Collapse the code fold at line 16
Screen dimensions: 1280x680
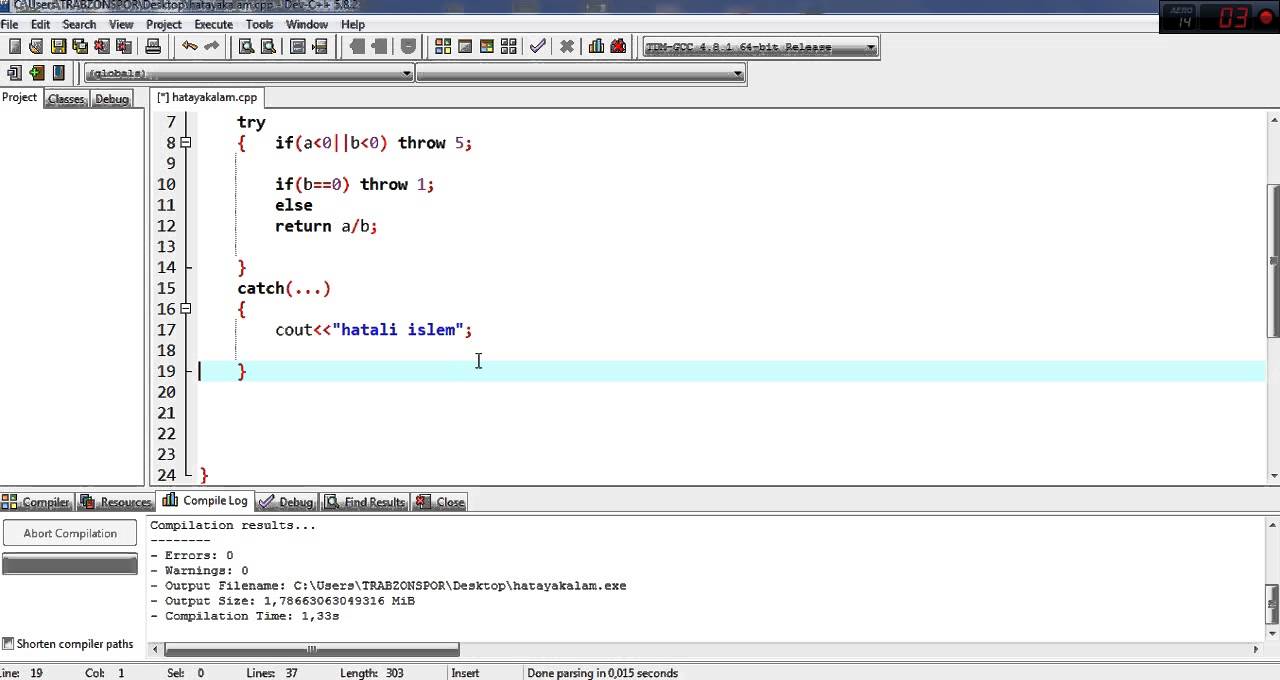point(186,309)
